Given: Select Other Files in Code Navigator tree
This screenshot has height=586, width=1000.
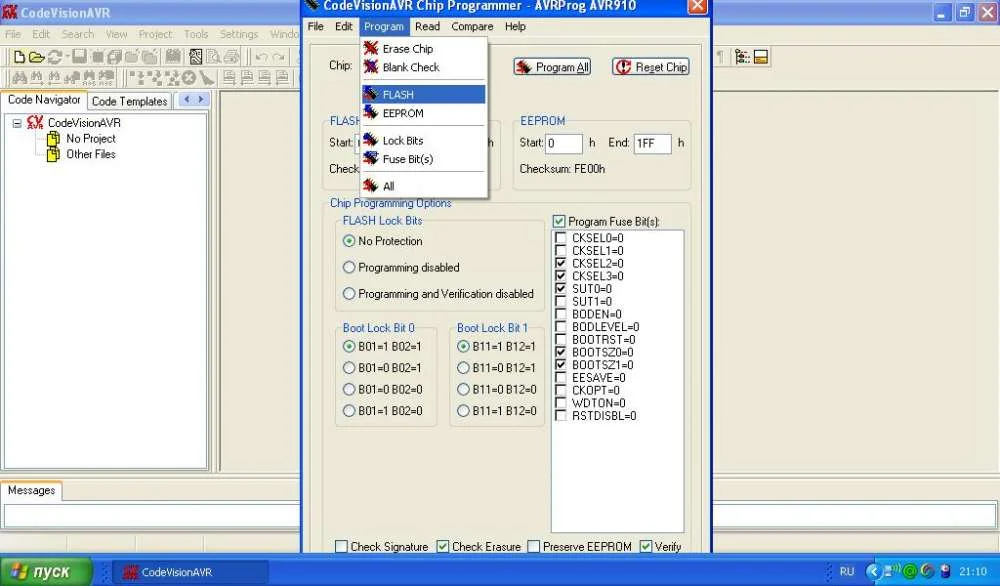Looking at the screenshot, I should pos(91,154).
